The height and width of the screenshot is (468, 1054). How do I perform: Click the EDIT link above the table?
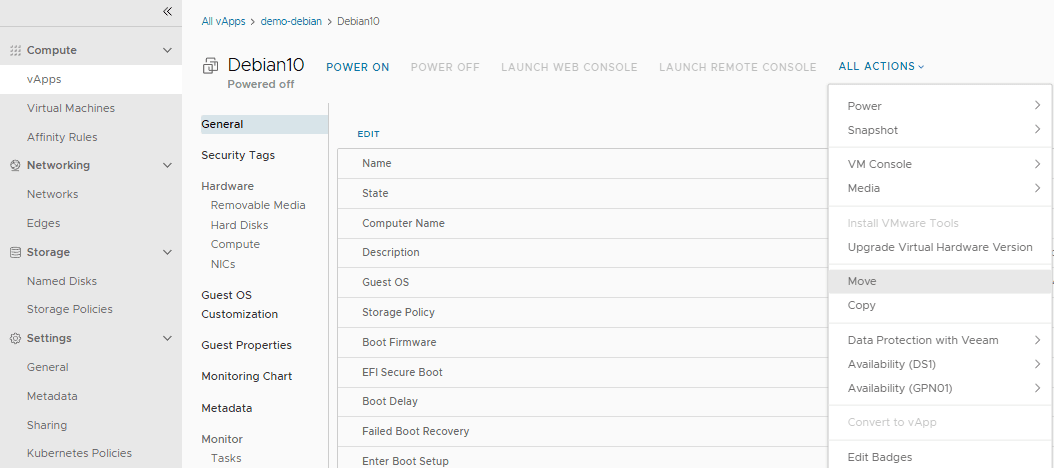tap(368, 134)
